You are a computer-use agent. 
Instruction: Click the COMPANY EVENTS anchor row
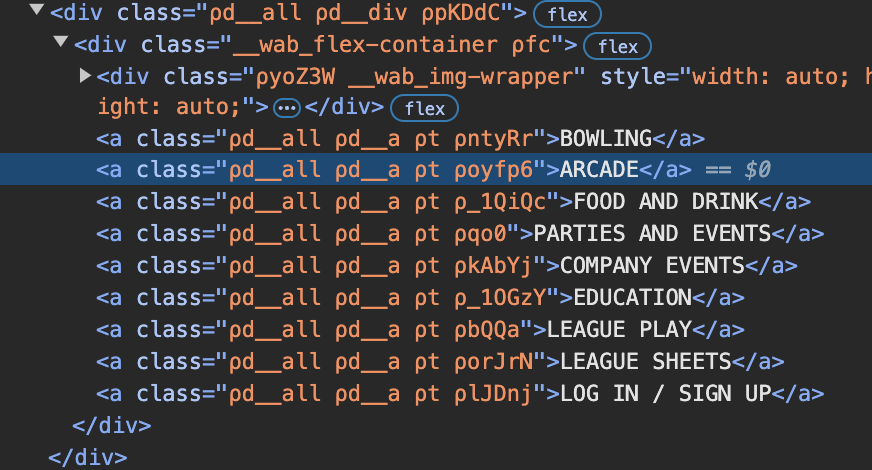(x=652, y=265)
